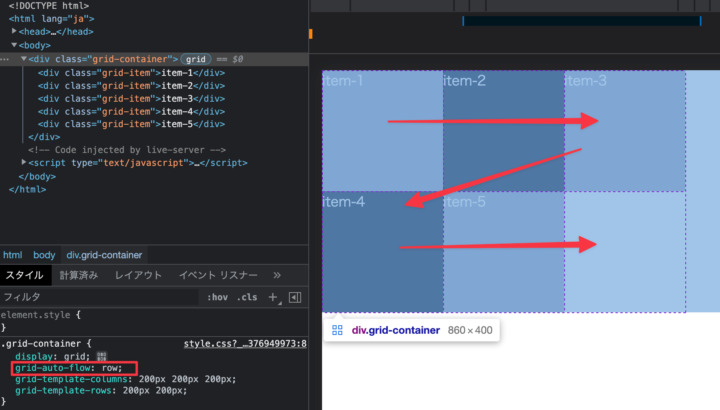
Task: Select the closing </html> tag line
Action: [x=28, y=189]
